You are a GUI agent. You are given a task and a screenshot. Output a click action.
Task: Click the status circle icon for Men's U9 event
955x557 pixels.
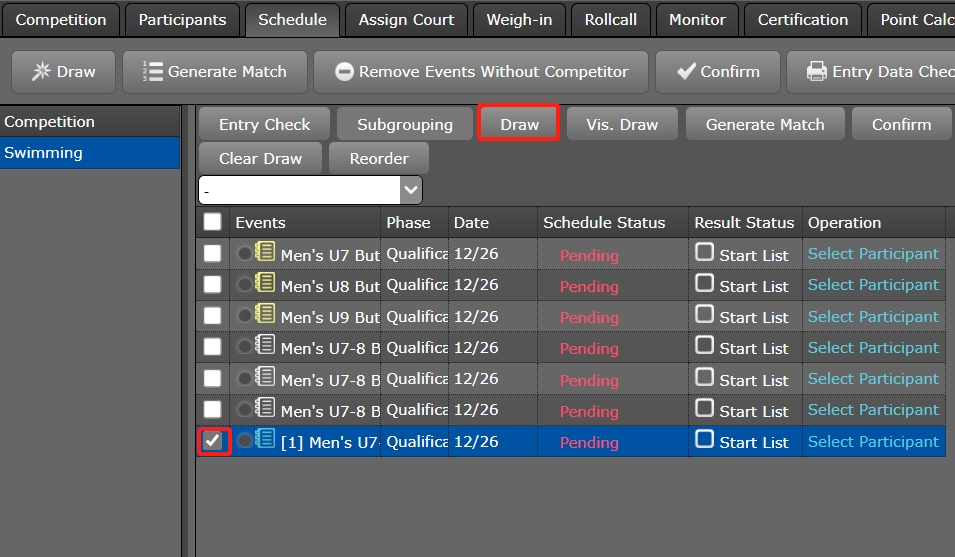pos(245,317)
